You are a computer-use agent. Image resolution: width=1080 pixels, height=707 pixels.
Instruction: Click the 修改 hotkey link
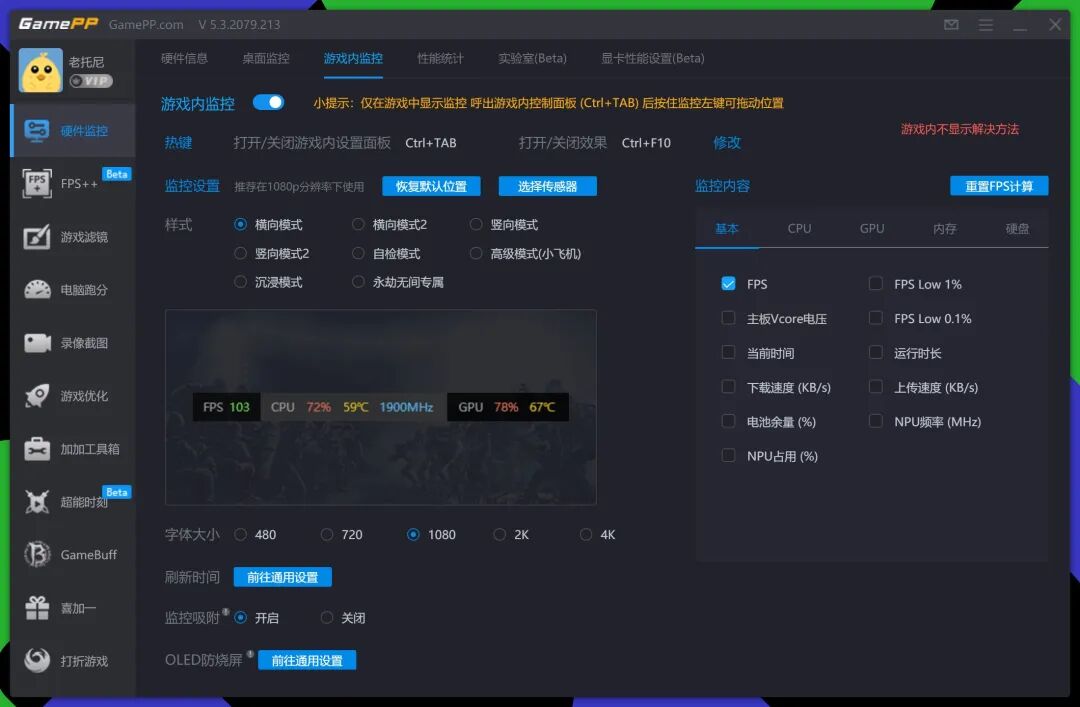point(727,143)
